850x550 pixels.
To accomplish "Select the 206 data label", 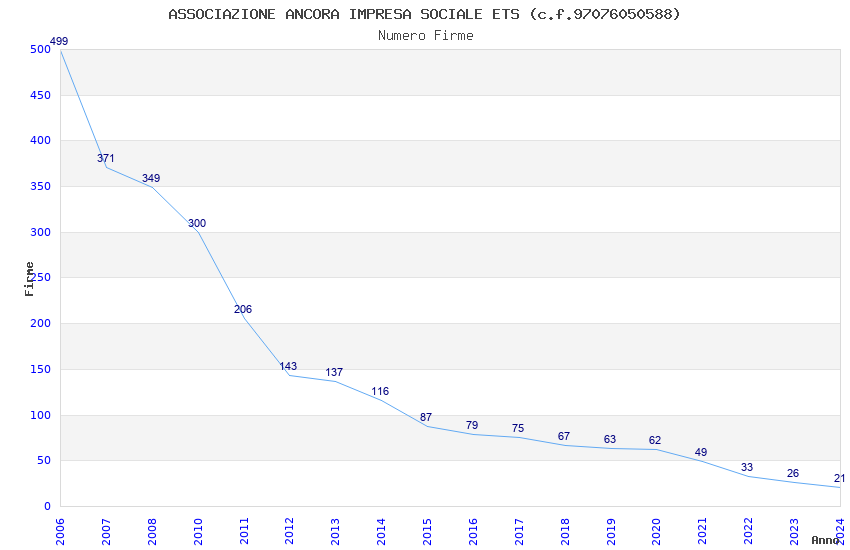I will click(243, 309).
